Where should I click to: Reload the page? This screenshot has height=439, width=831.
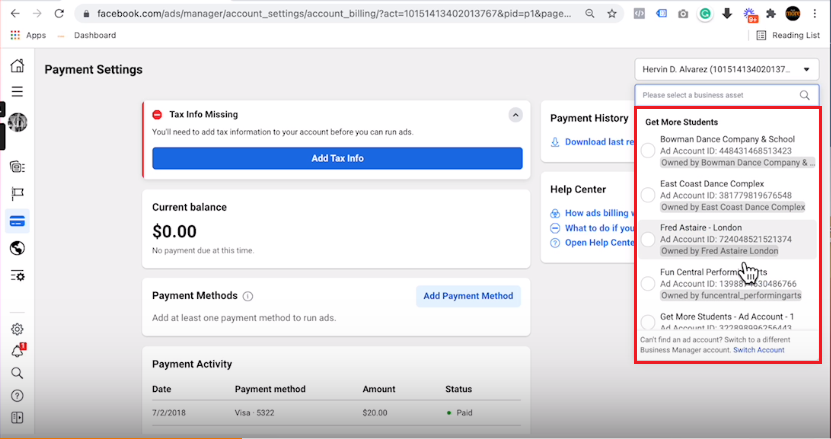pyautogui.click(x=59, y=13)
